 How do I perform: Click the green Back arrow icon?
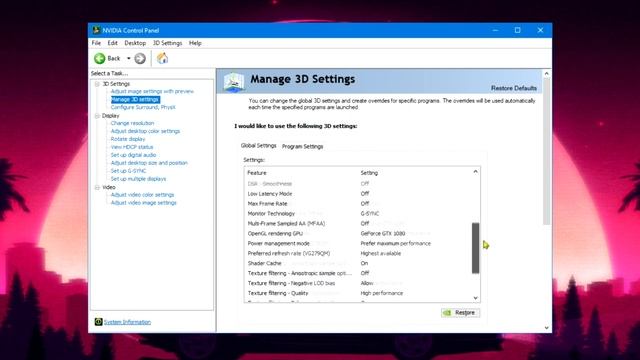[x=100, y=58]
